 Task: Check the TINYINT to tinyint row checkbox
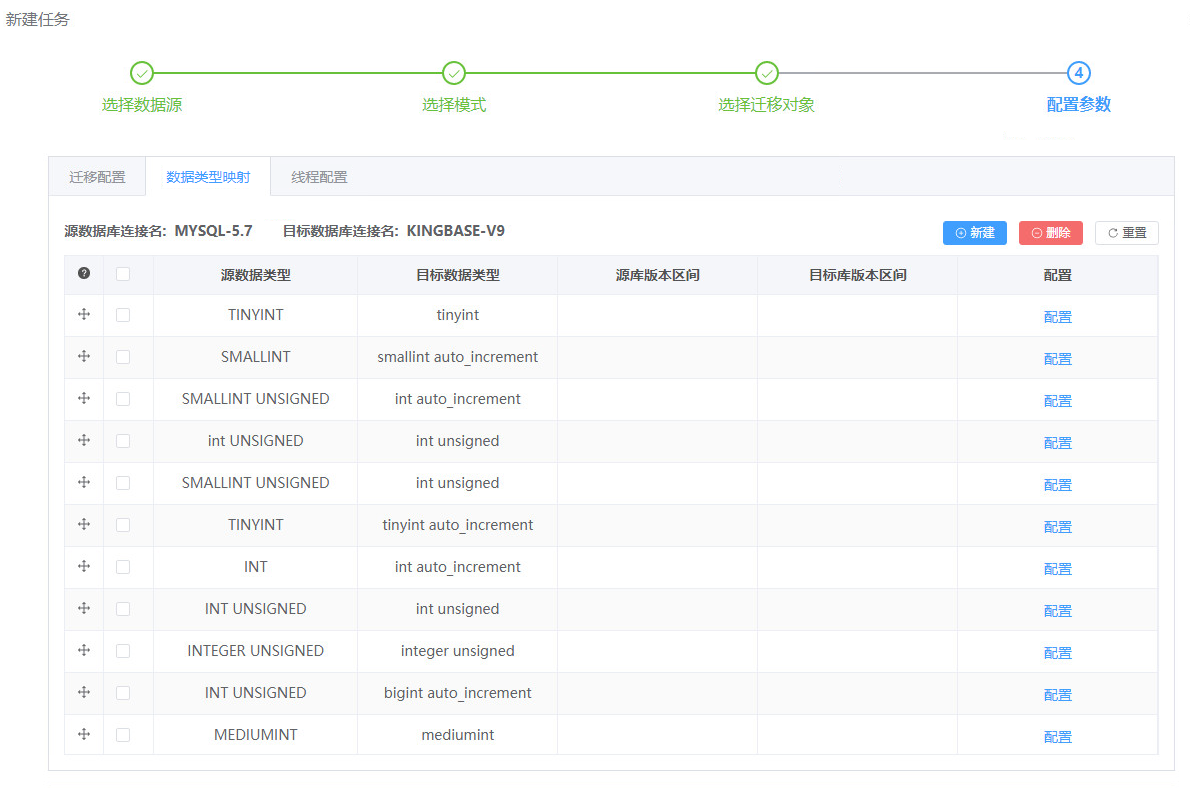(123, 315)
